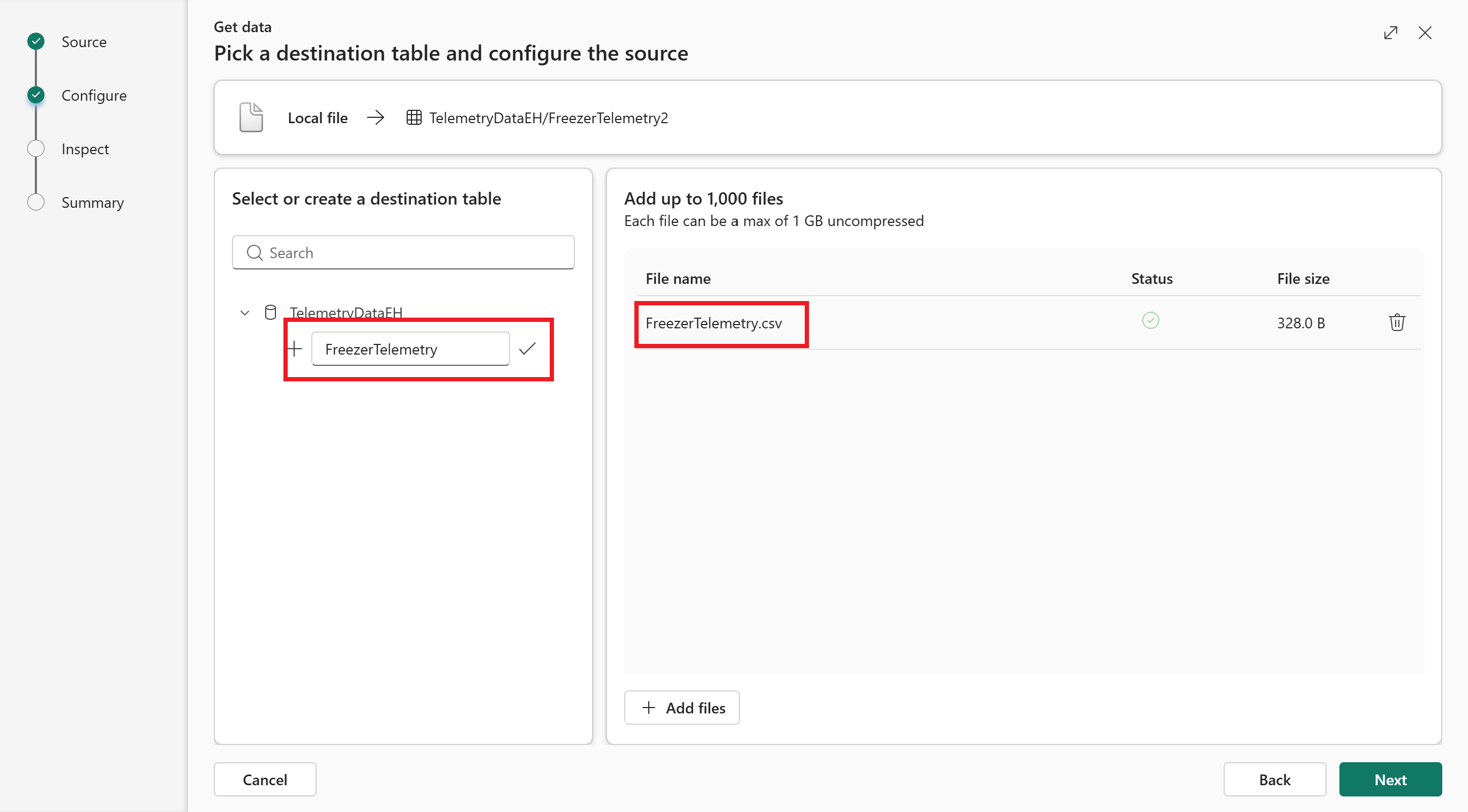Confirm table name with checkmark icon
This screenshot has width=1468, height=812.
tap(528, 348)
